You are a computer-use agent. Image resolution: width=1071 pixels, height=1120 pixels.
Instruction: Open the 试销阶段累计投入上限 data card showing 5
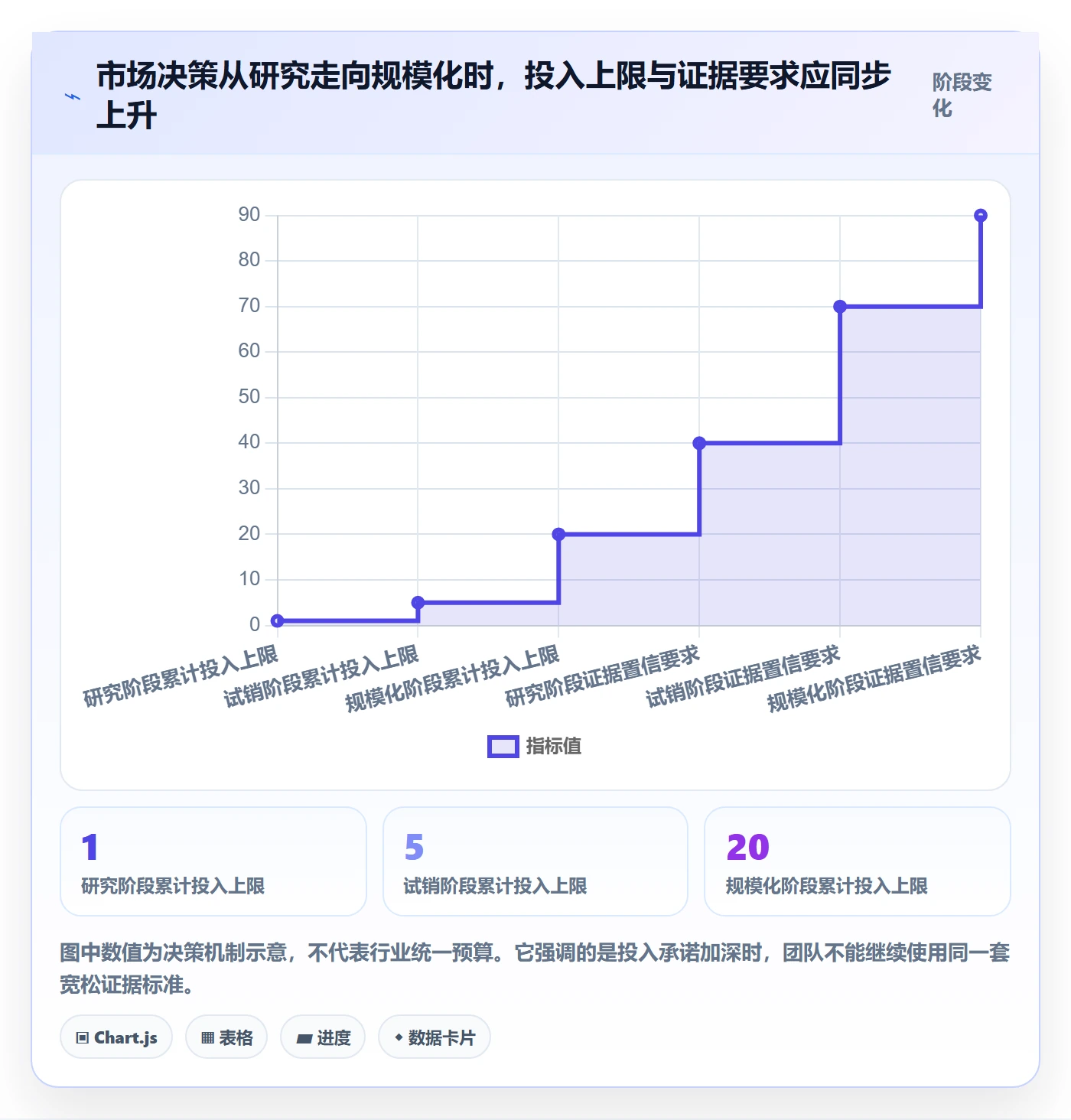pos(535,861)
